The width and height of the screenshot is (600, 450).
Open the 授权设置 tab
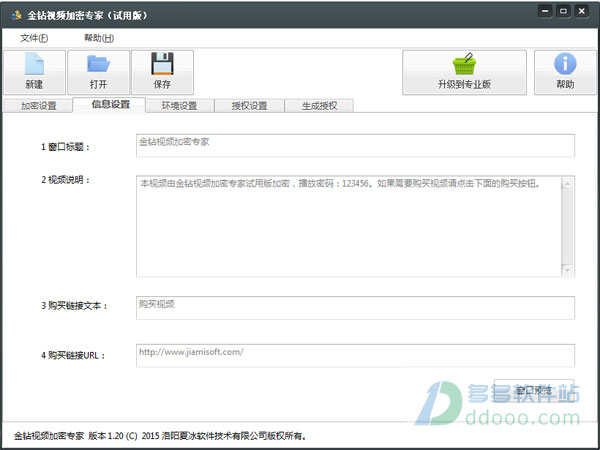click(249, 106)
